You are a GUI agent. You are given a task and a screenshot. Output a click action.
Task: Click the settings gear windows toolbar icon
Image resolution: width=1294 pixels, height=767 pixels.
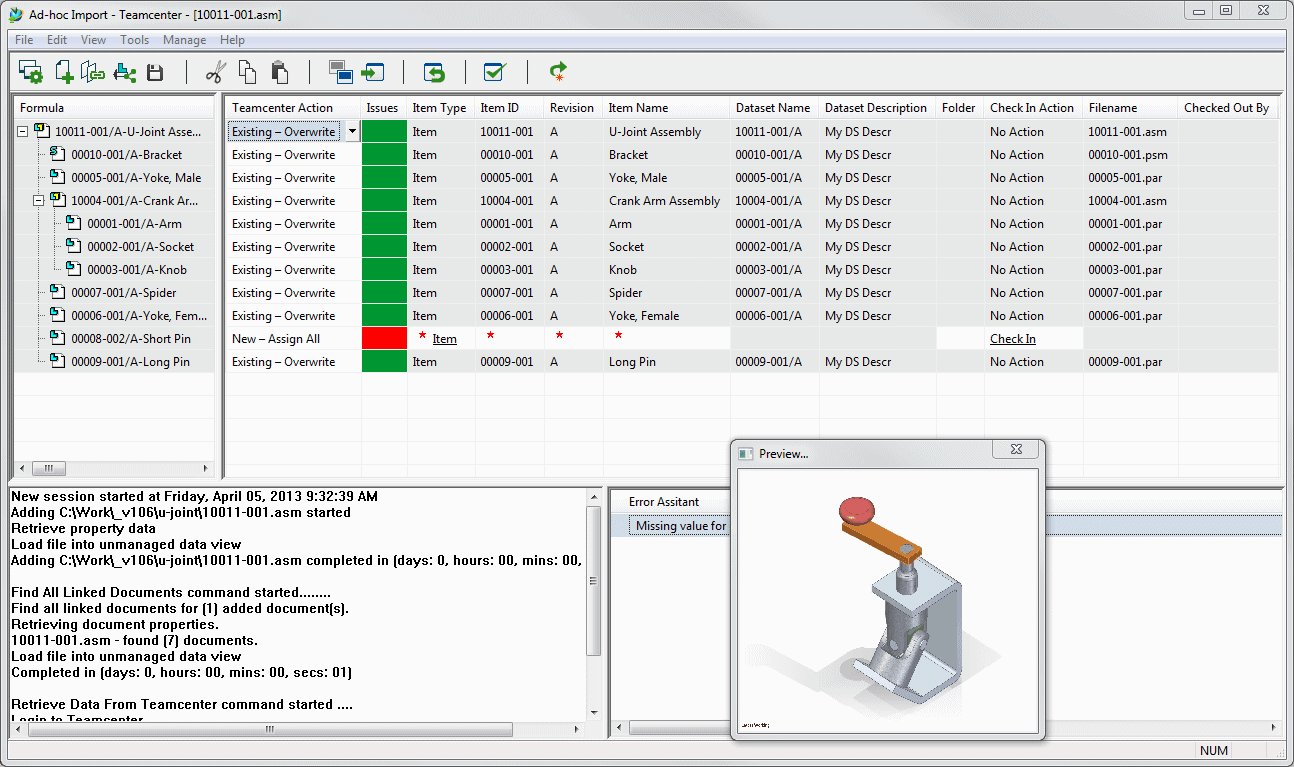point(30,72)
